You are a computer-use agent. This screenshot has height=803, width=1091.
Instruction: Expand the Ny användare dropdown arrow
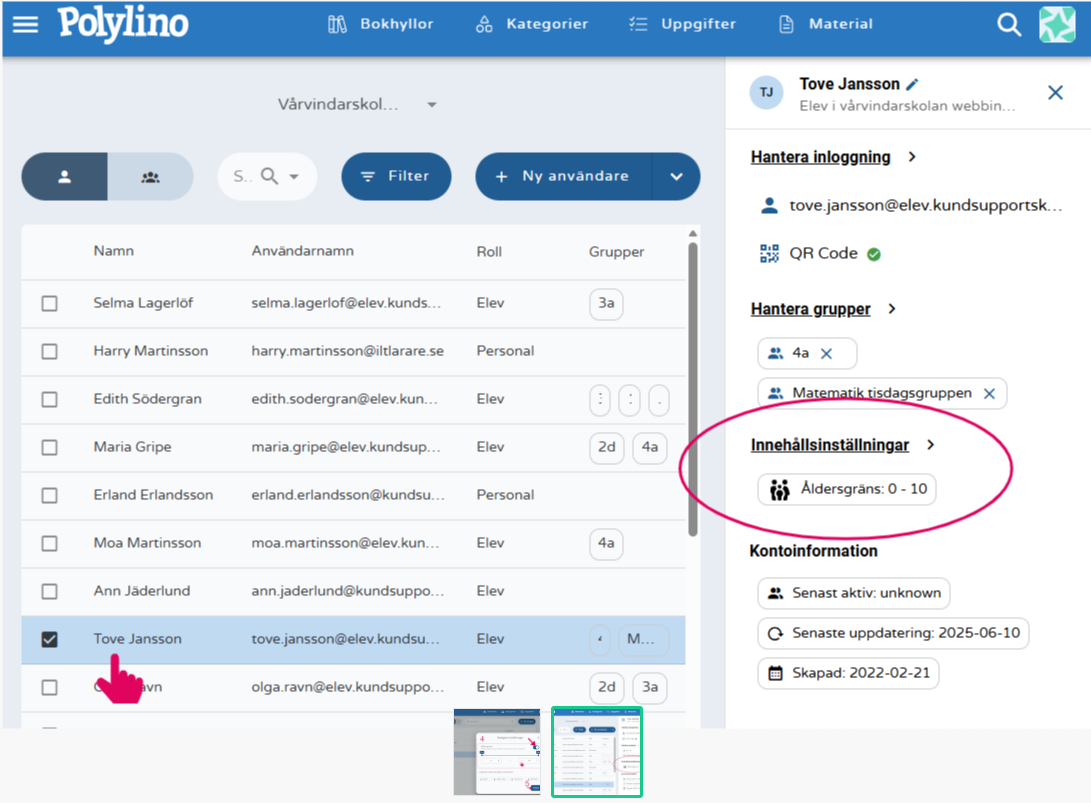coord(676,177)
